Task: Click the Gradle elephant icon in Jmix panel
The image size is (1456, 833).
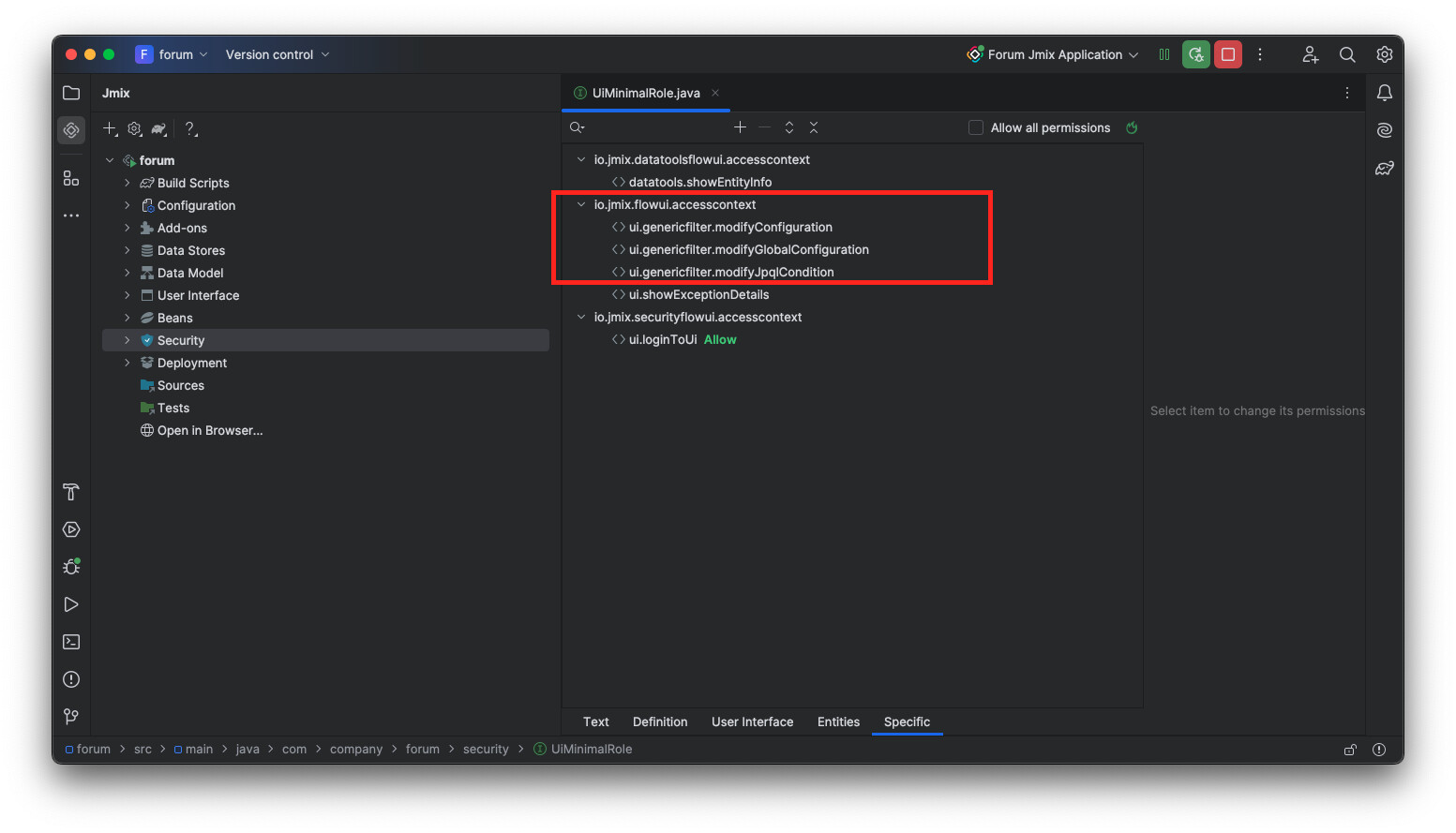Action: point(159,128)
